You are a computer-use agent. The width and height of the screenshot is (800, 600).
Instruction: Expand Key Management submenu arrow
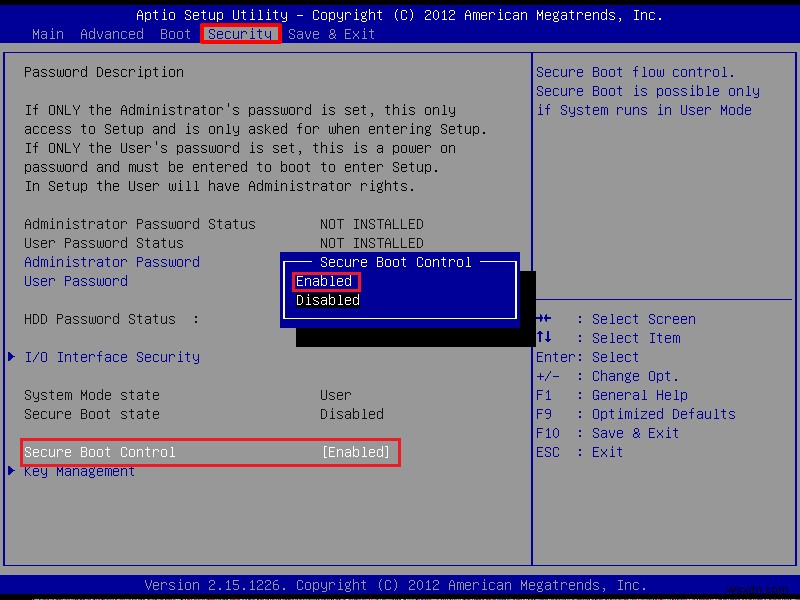point(12,470)
